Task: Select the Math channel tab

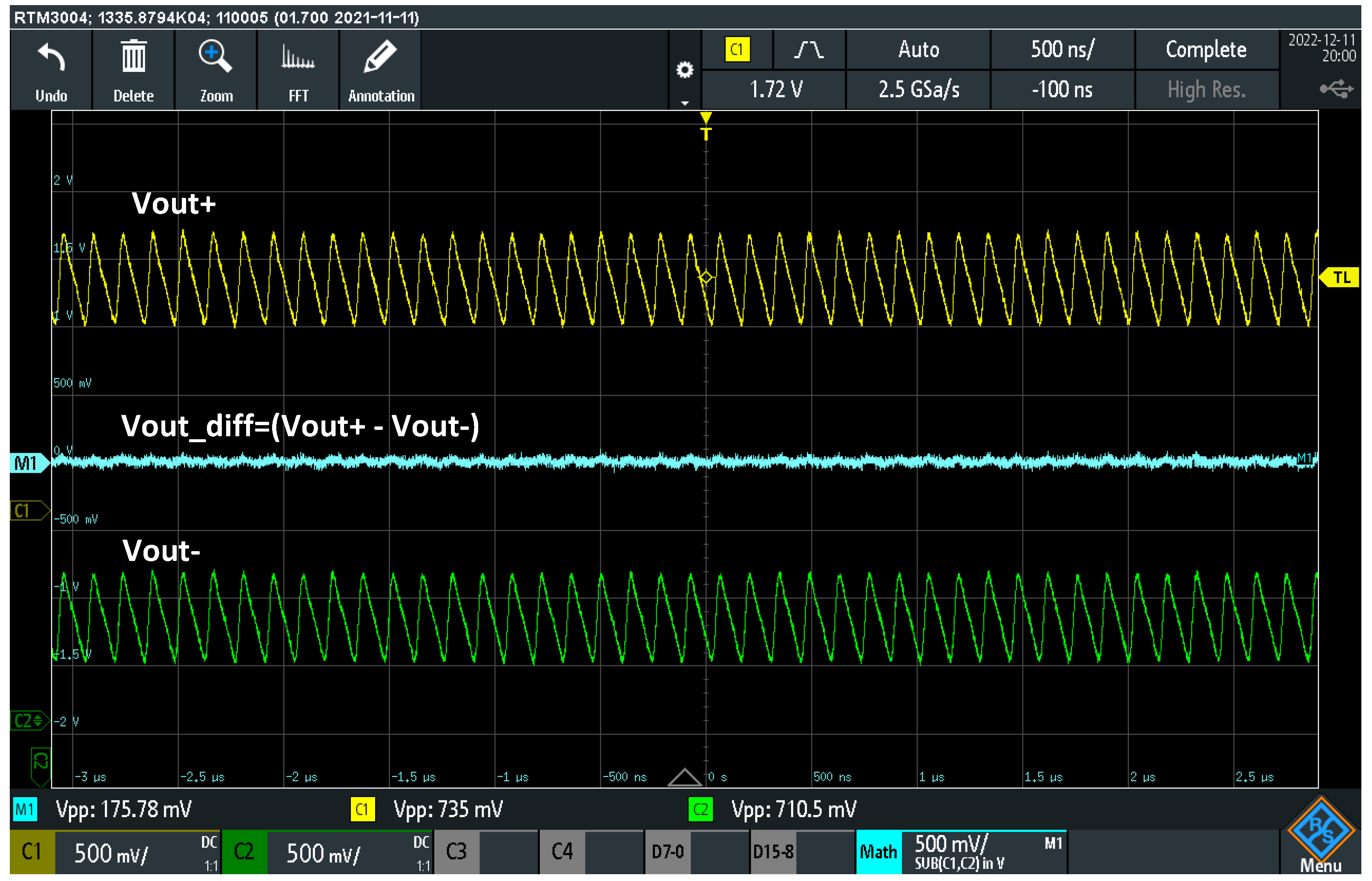Action: coord(878,852)
